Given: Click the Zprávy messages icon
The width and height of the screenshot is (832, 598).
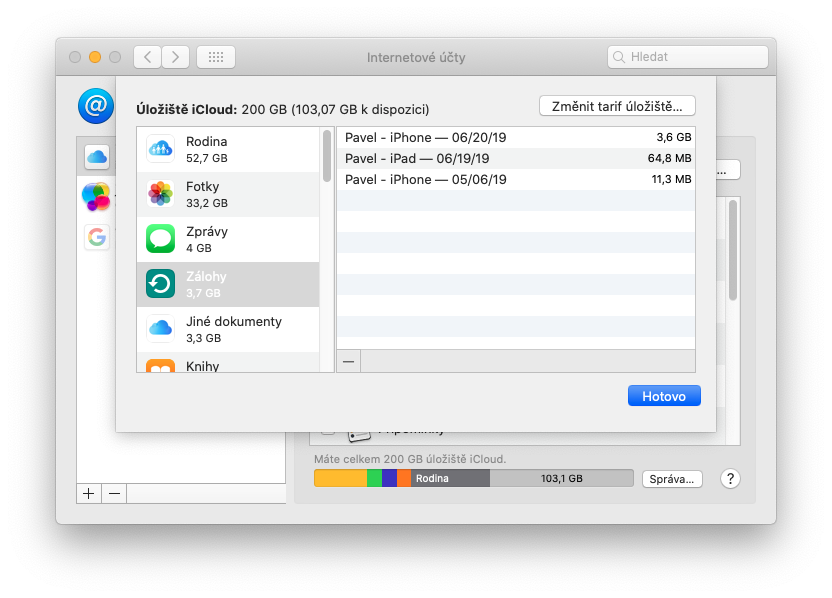Looking at the screenshot, I should coord(160,239).
